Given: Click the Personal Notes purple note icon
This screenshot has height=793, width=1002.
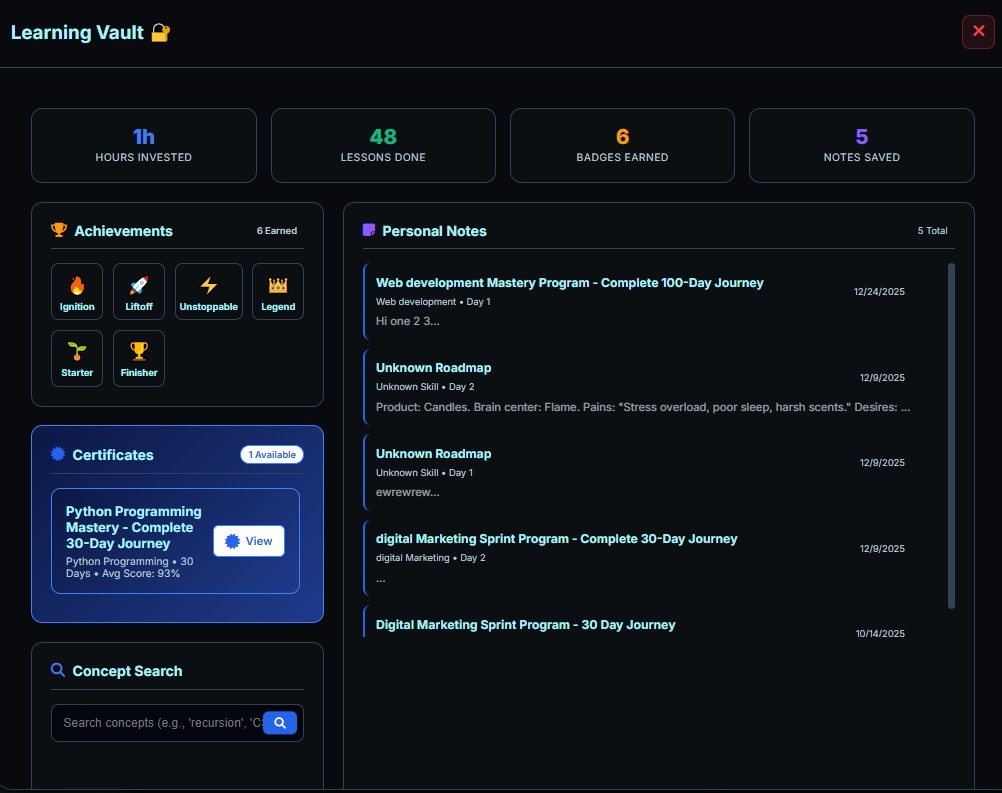Looking at the screenshot, I should (x=368, y=230).
